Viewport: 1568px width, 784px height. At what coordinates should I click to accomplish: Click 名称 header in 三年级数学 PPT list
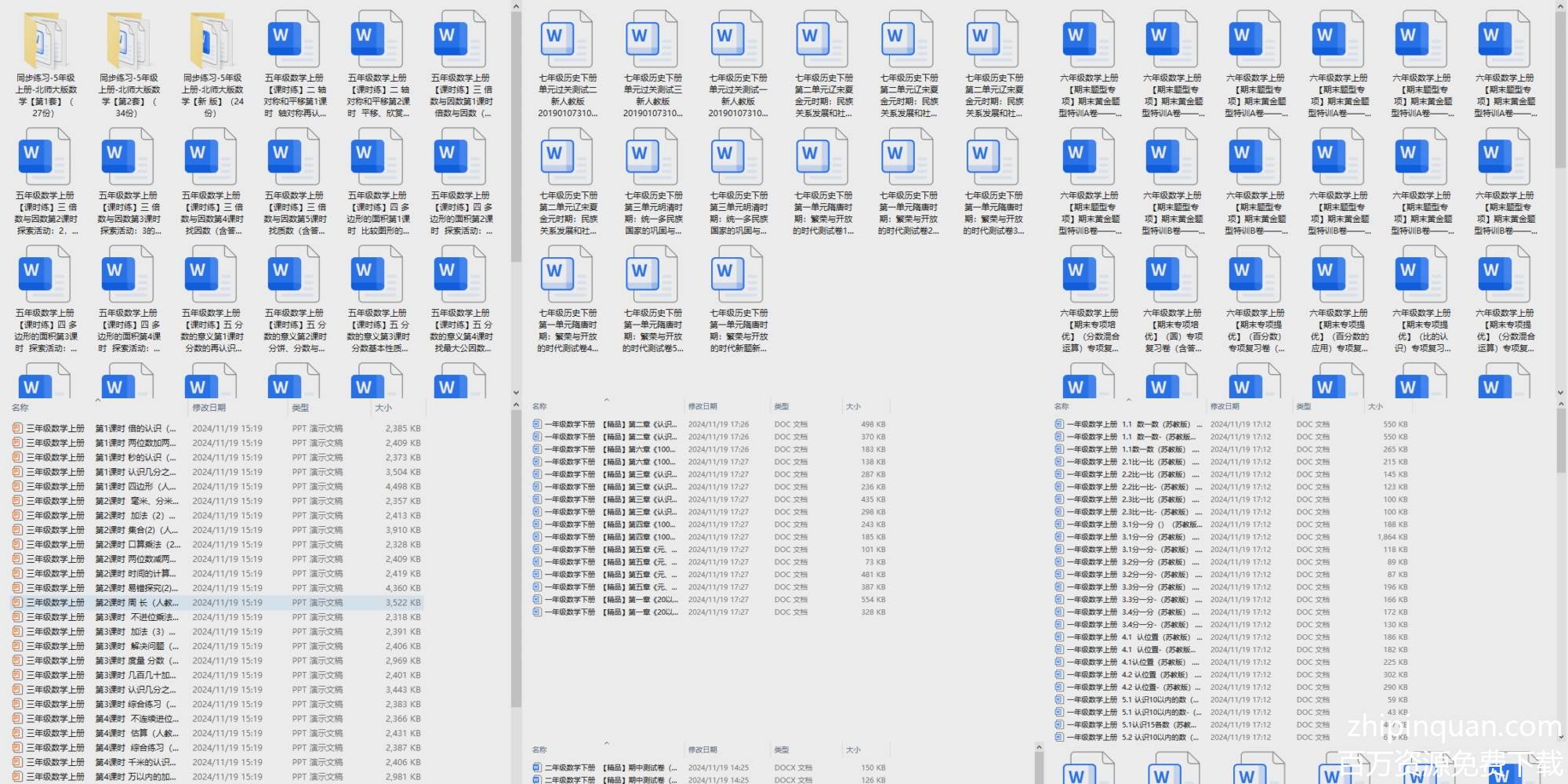click(x=20, y=408)
